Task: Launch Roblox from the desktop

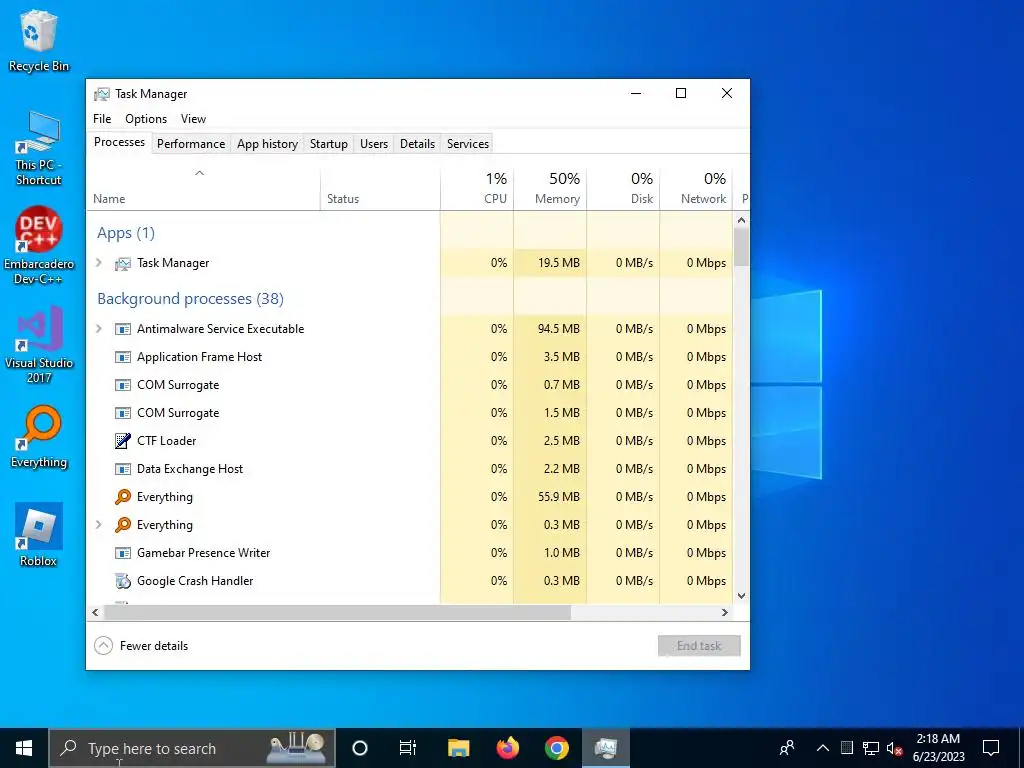Action: click(x=39, y=534)
